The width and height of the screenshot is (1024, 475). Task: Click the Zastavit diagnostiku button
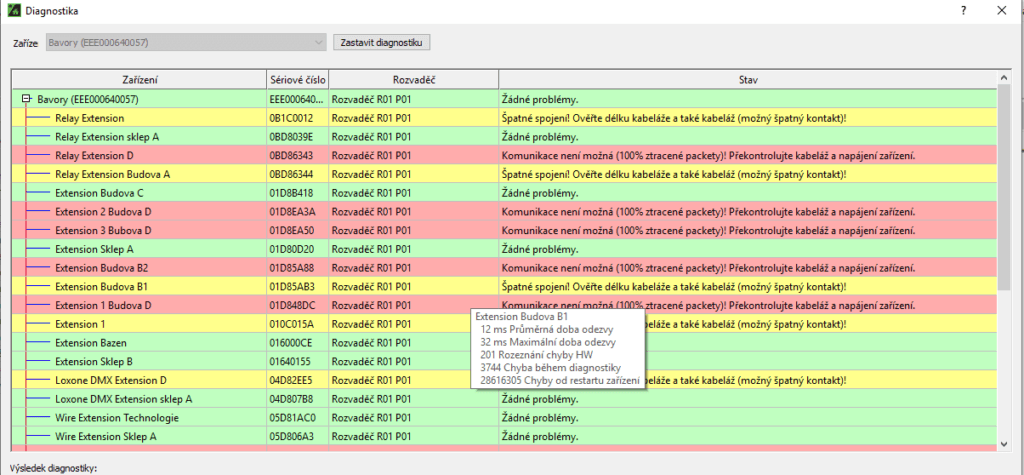pyautogui.click(x=381, y=43)
